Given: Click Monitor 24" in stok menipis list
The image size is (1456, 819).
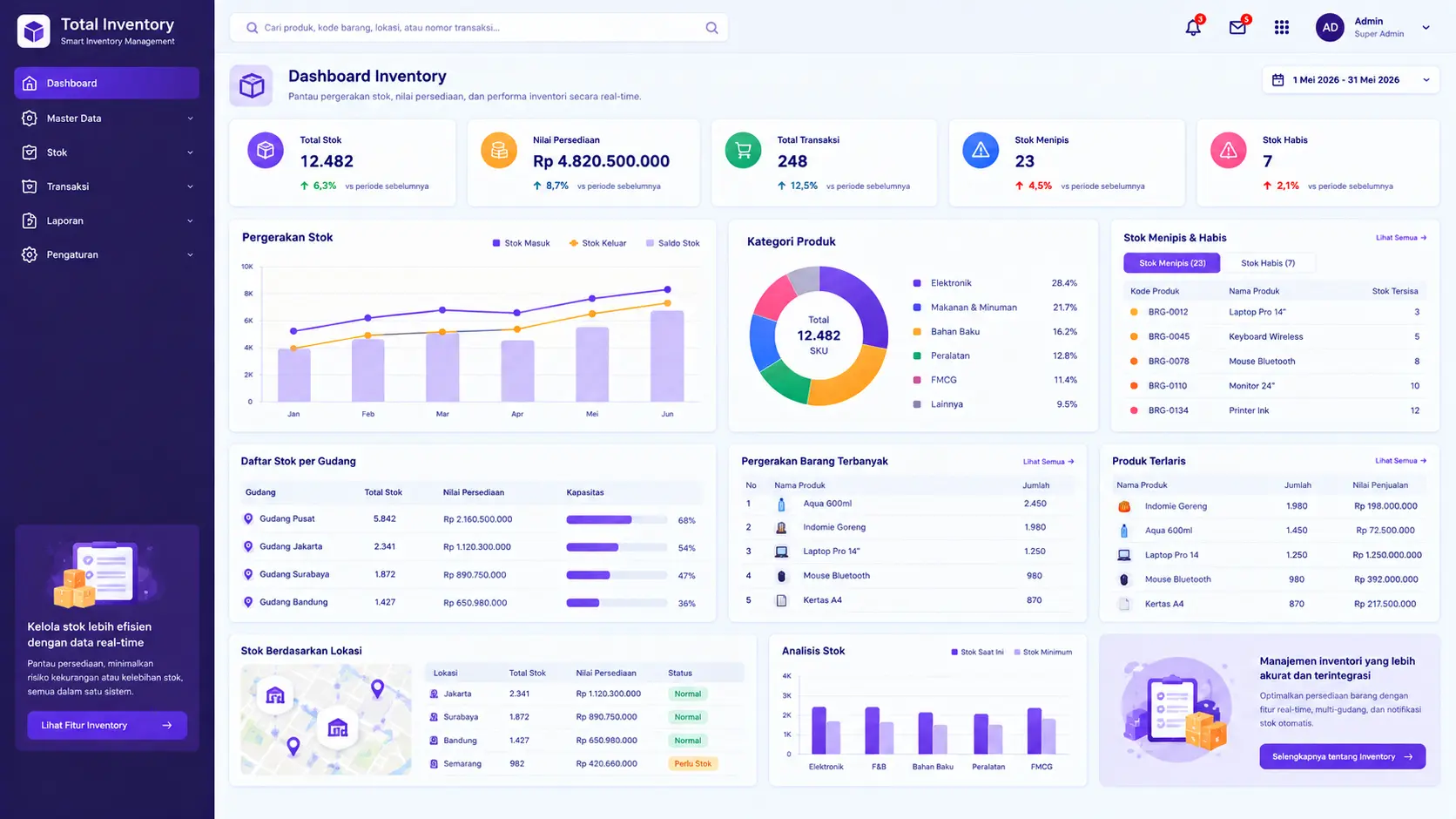Looking at the screenshot, I should [1251, 386].
